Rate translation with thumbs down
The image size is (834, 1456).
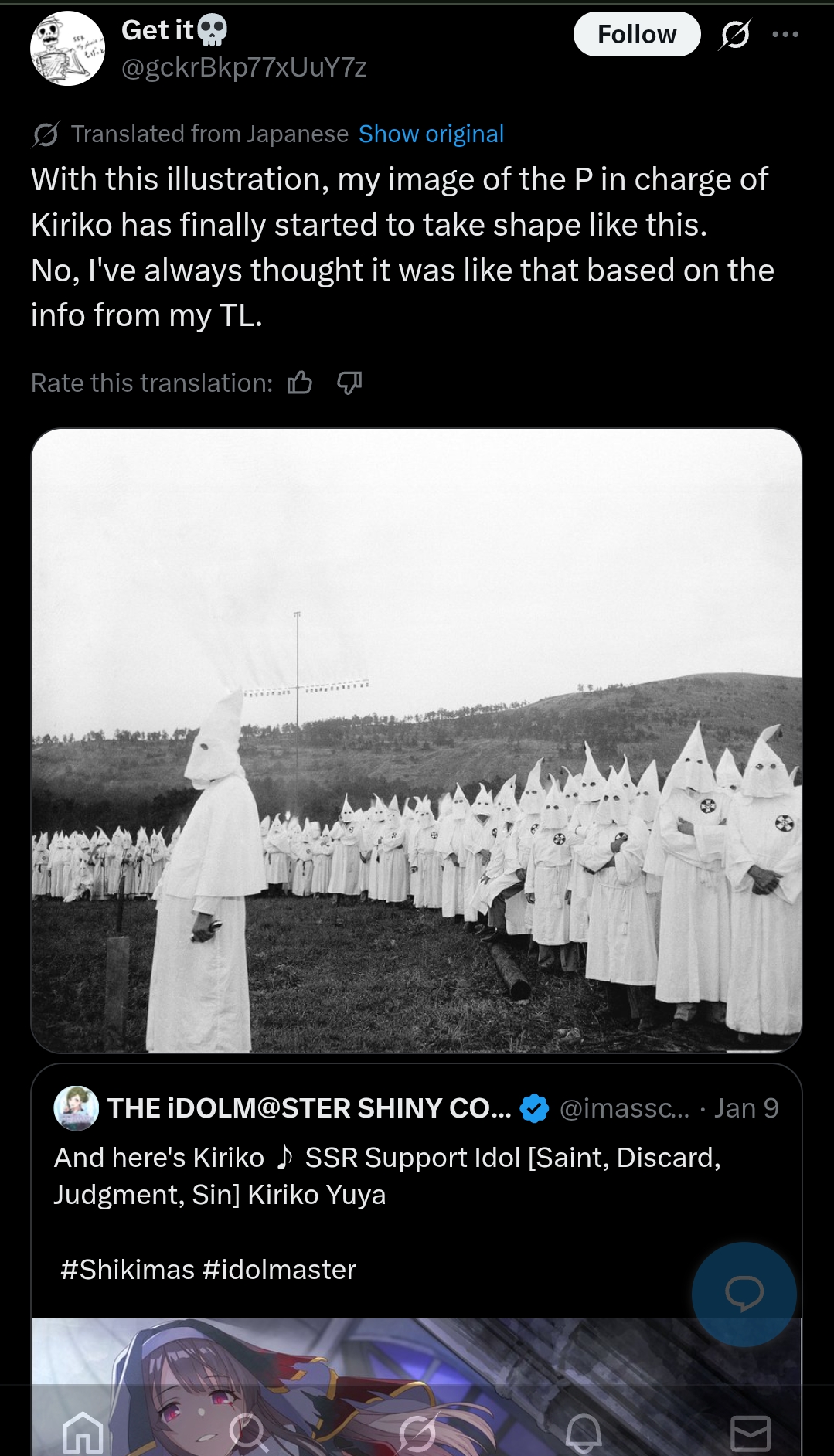[x=349, y=383]
